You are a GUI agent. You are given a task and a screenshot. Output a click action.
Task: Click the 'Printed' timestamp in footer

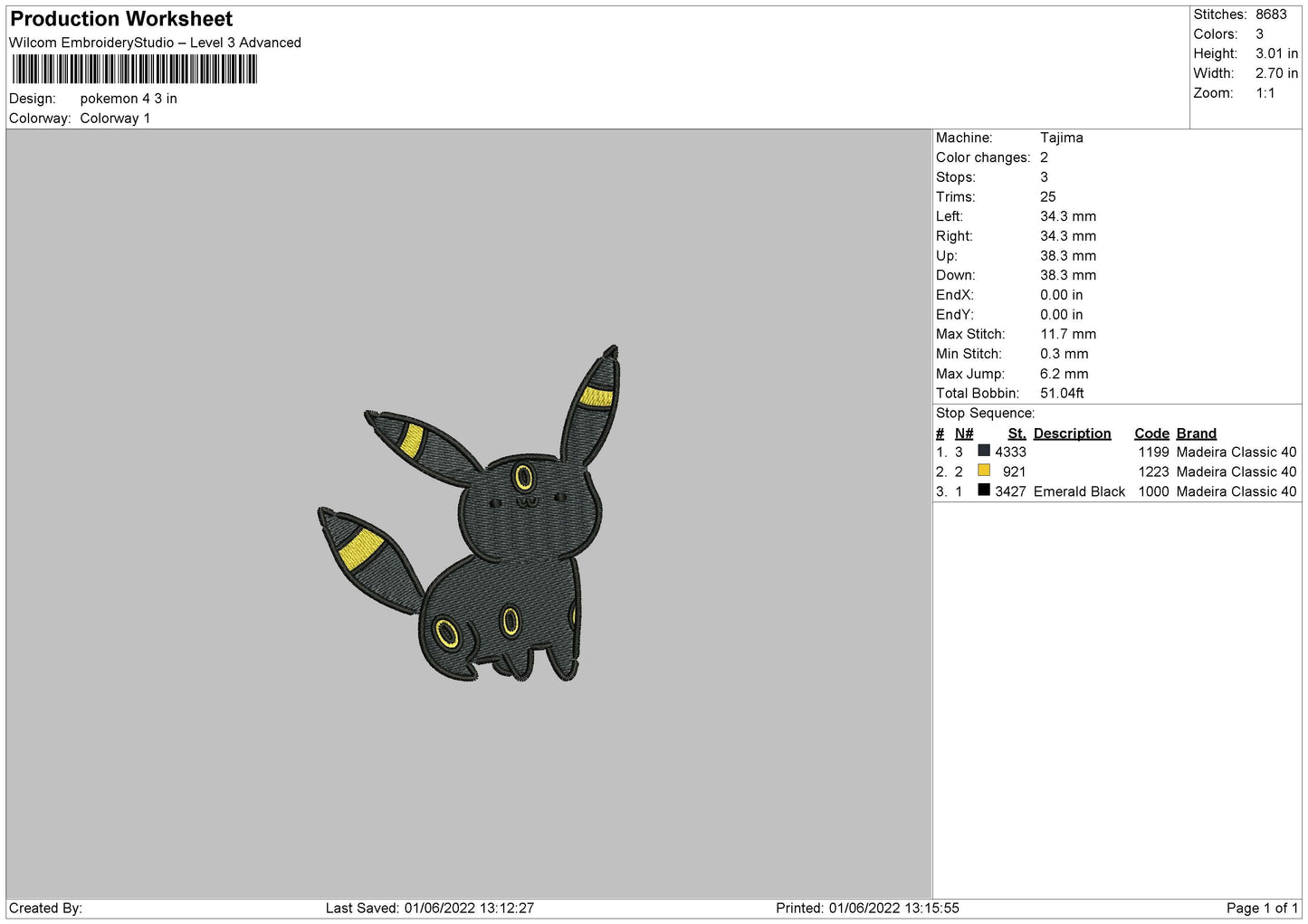coord(867,908)
